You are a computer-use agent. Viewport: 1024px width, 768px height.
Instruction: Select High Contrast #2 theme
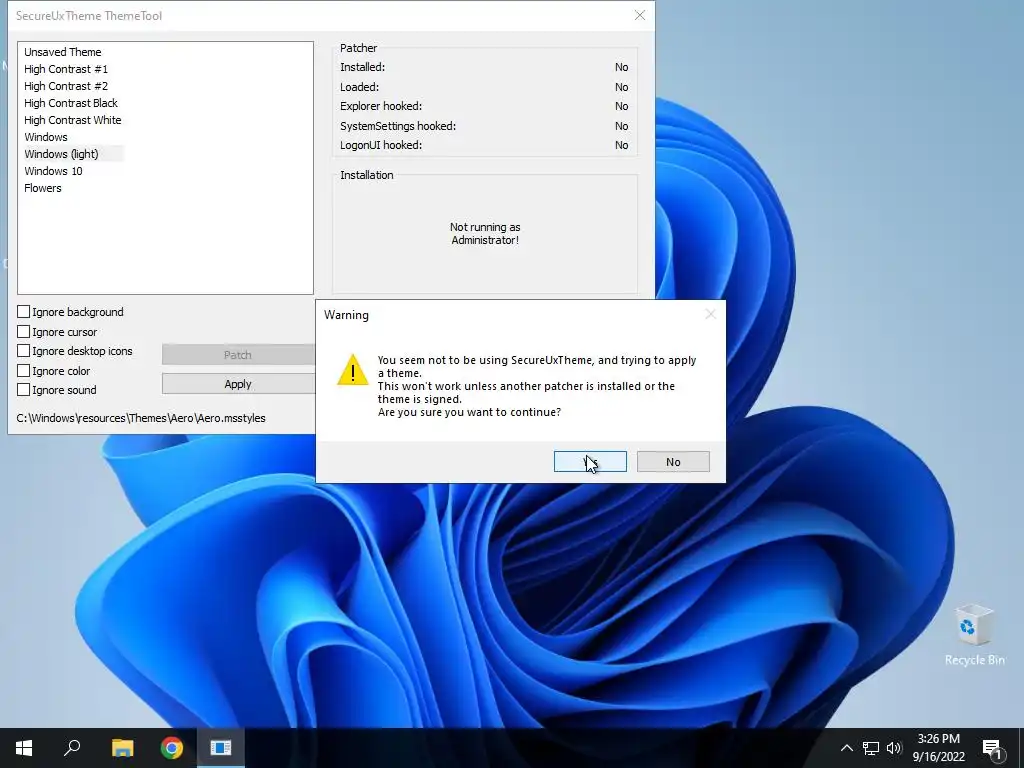pyautogui.click(x=66, y=86)
